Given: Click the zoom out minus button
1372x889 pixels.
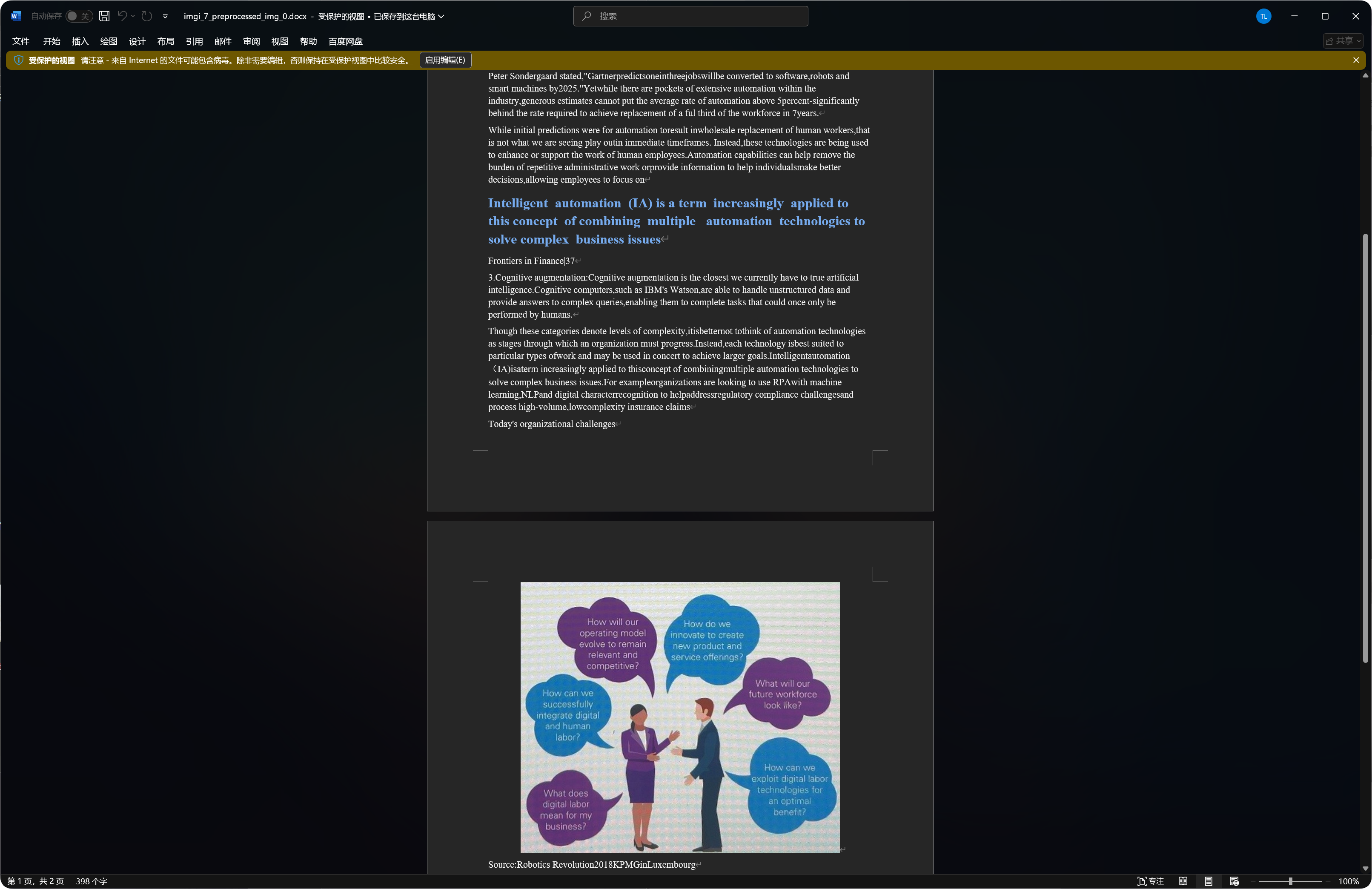Looking at the screenshot, I should 1253,881.
